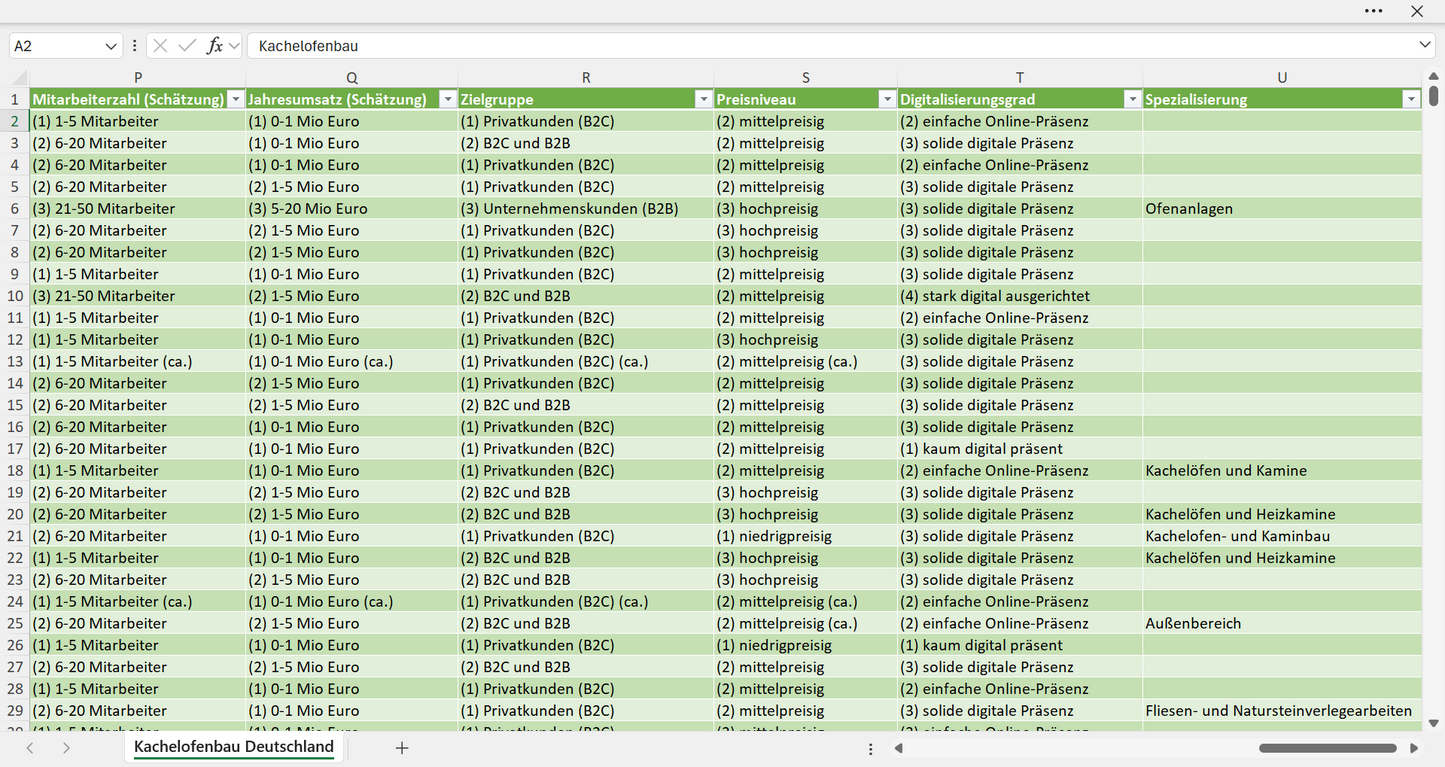Select the Kachelofenbau Deutschland sheet tab
This screenshot has height=767, width=1445.
[234, 747]
